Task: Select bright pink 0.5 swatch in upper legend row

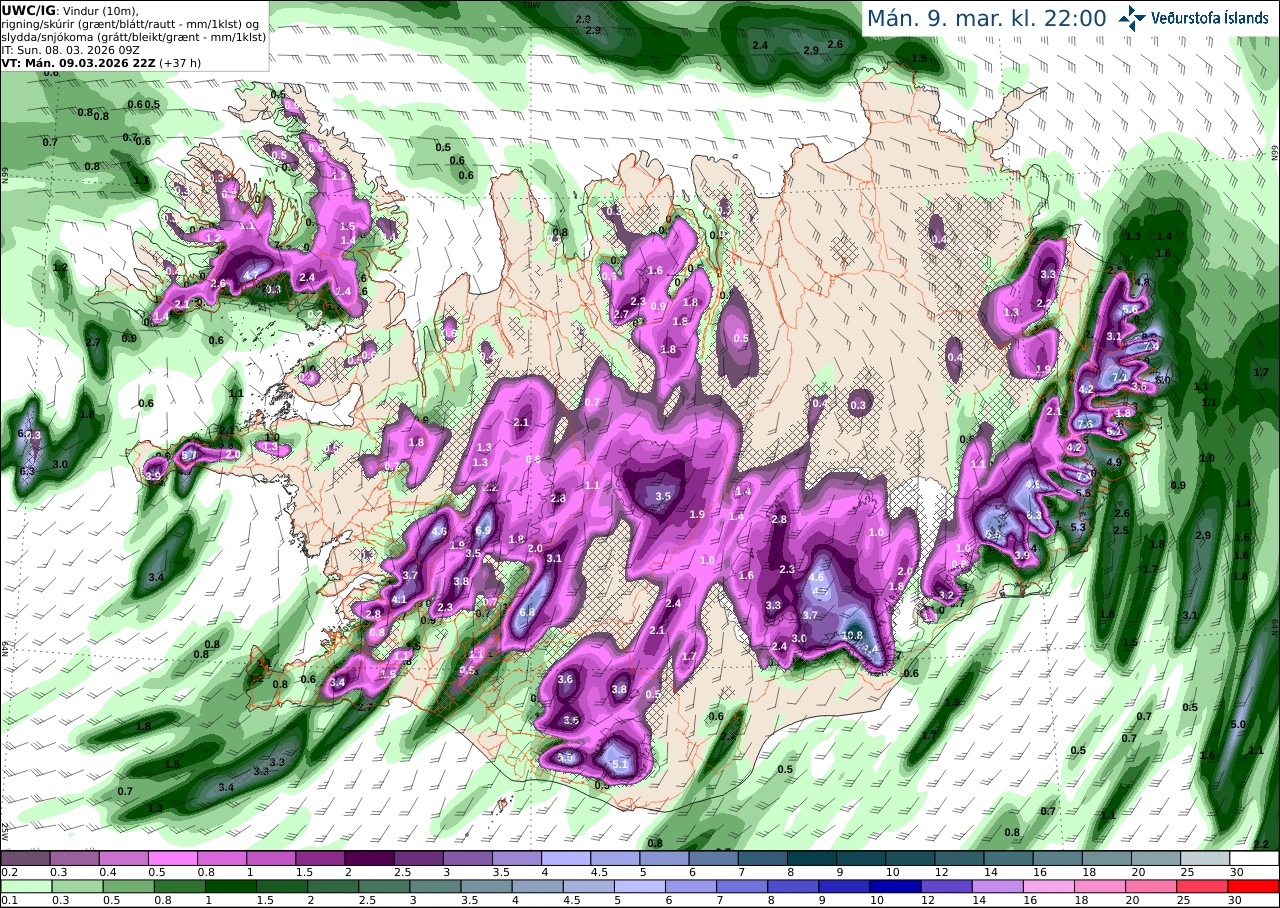Action: click(172, 858)
